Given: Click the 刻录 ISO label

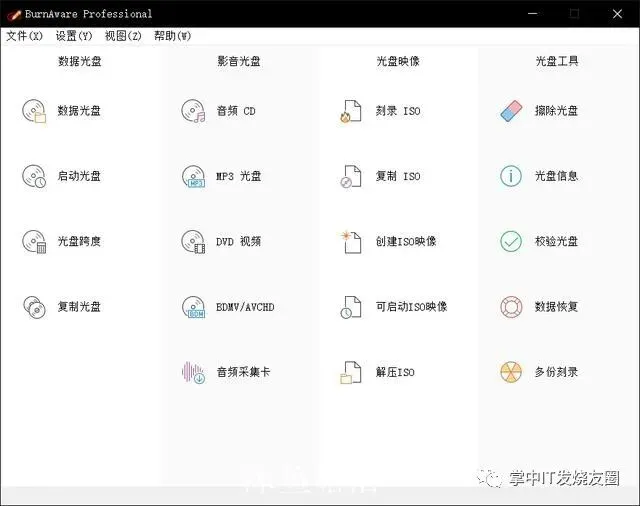Looking at the screenshot, I should coord(398,111).
